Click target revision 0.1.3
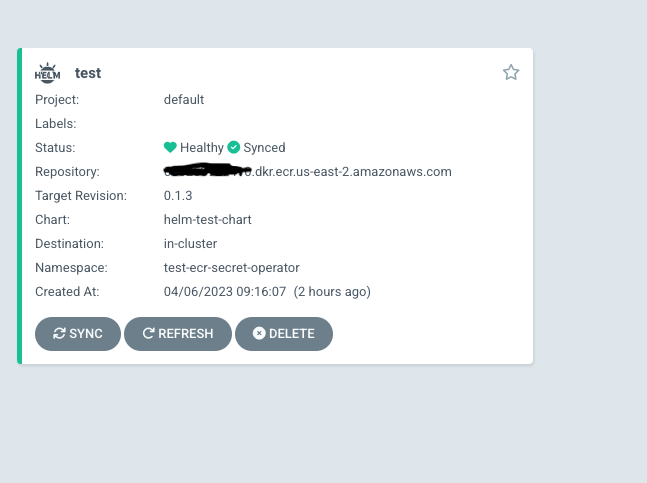Viewport: 647px width, 483px height. point(178,195)
